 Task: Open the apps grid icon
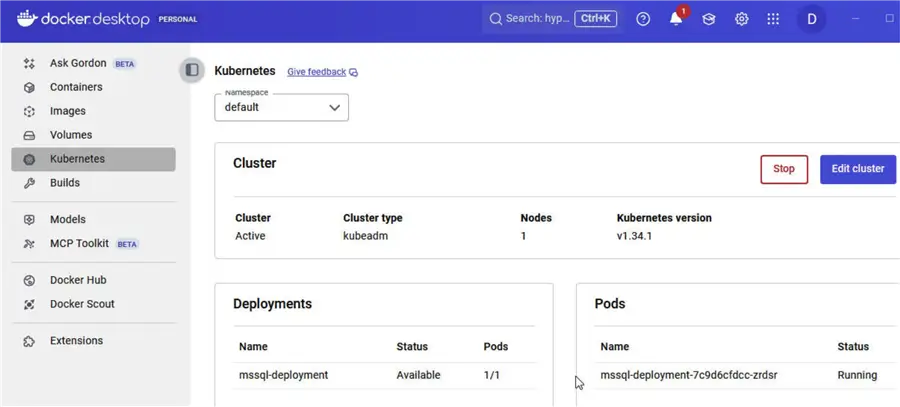(x=773, y=19)
